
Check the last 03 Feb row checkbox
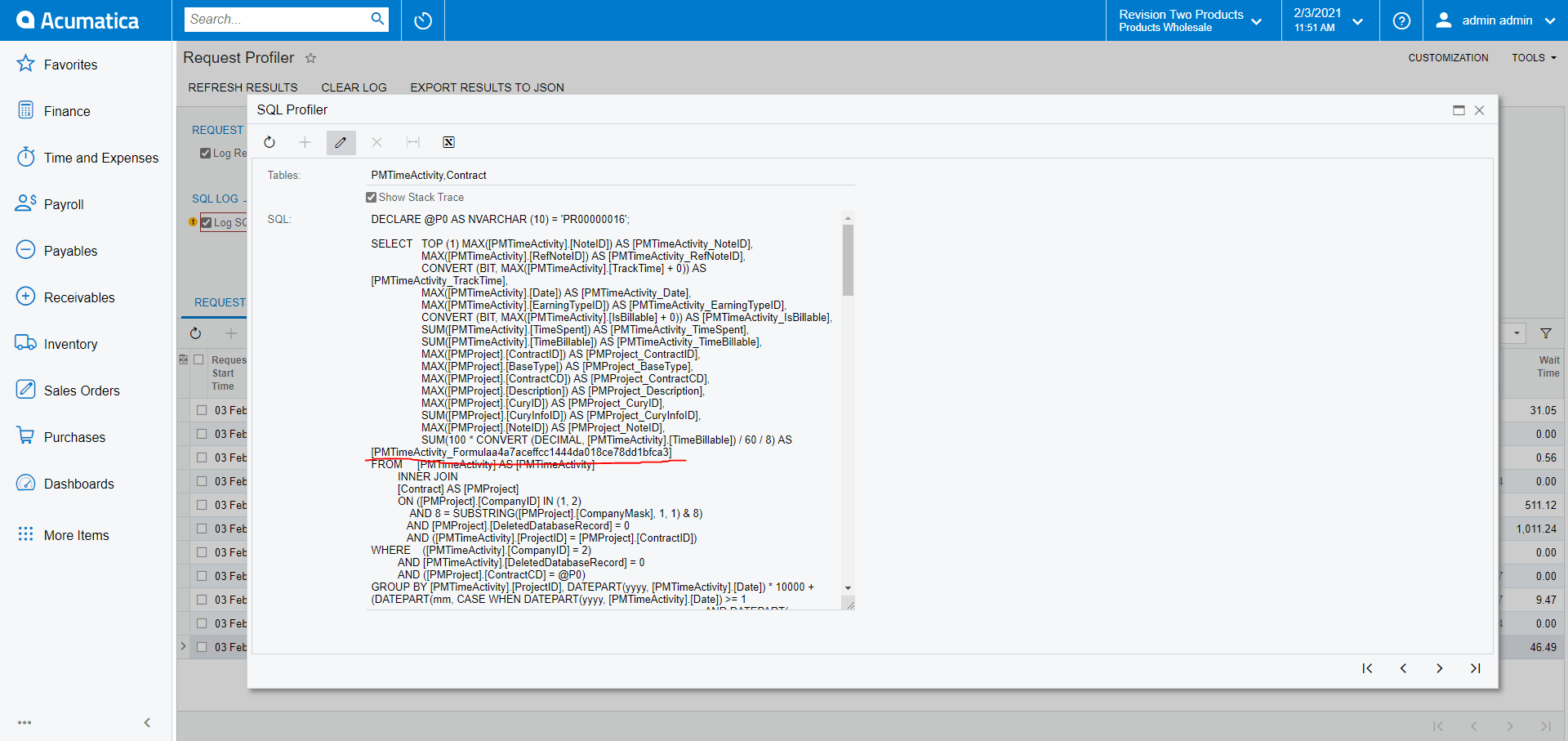click(x=202, y=647)
